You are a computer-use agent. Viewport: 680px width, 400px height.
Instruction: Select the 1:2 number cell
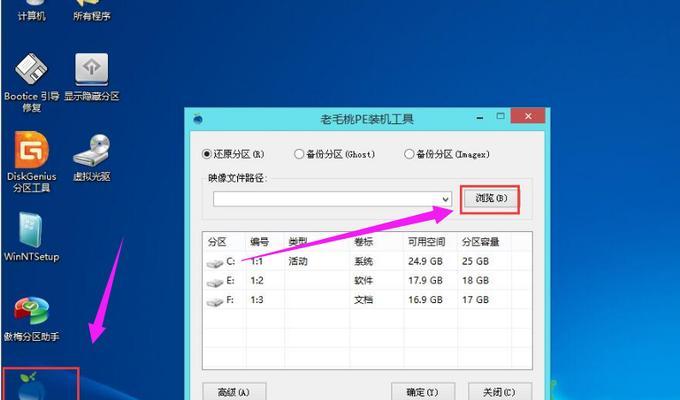coord(257,281)
